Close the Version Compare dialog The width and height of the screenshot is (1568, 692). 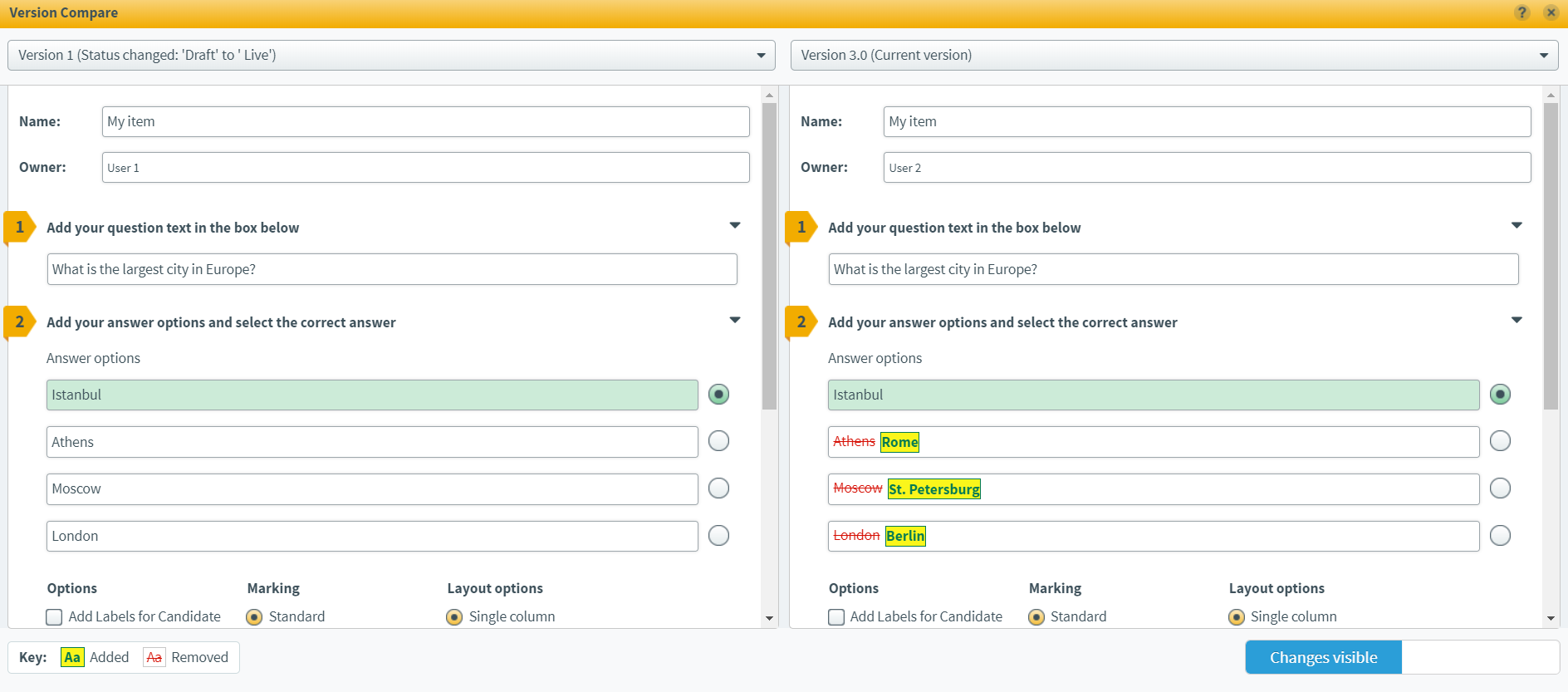click(1551, 12)
